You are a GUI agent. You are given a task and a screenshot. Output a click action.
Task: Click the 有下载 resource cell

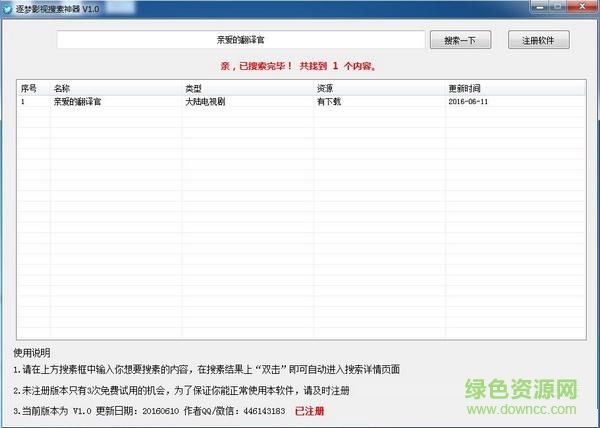(329, 102)
